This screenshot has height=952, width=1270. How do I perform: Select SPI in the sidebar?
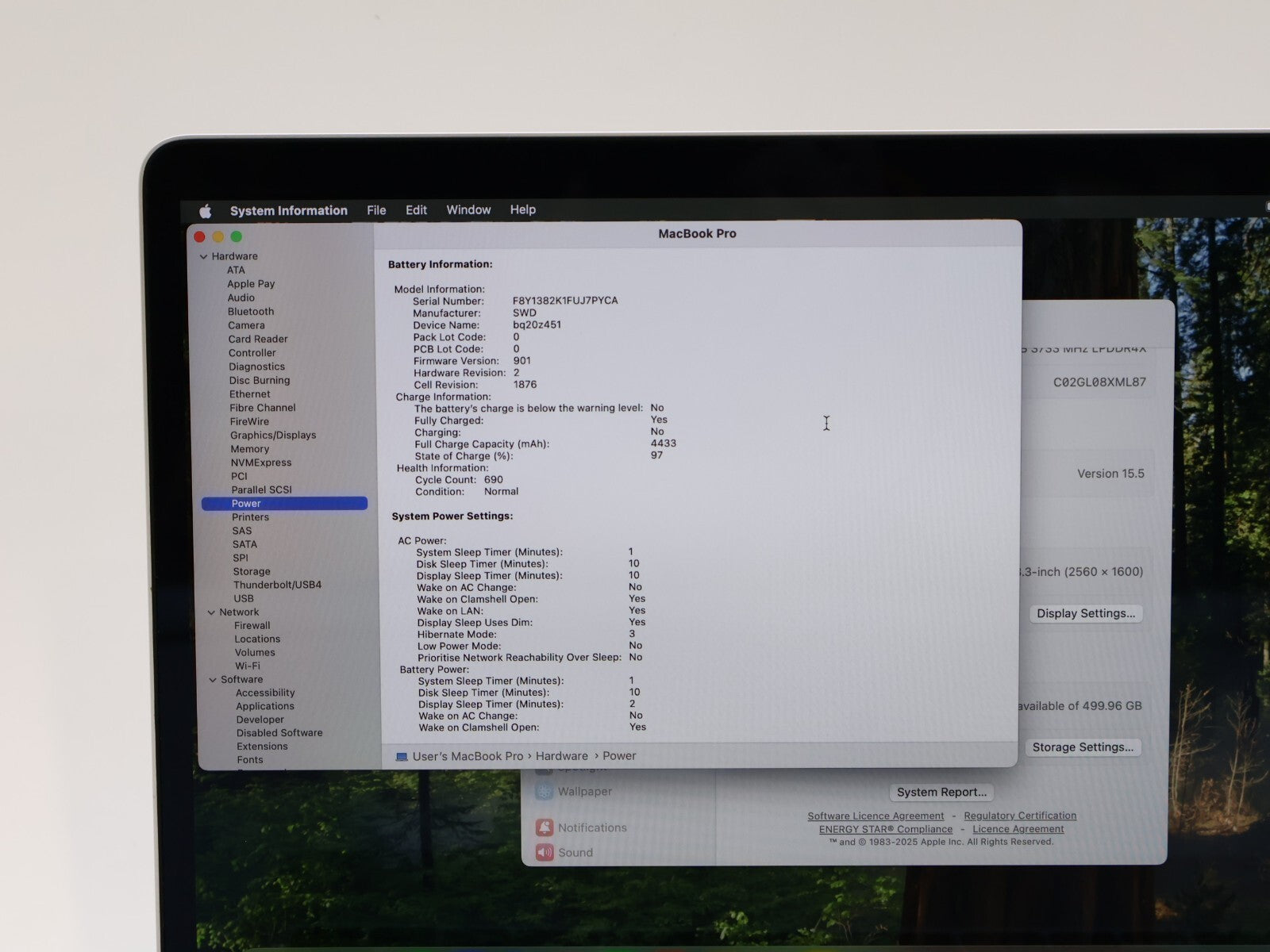pos(241,558)
